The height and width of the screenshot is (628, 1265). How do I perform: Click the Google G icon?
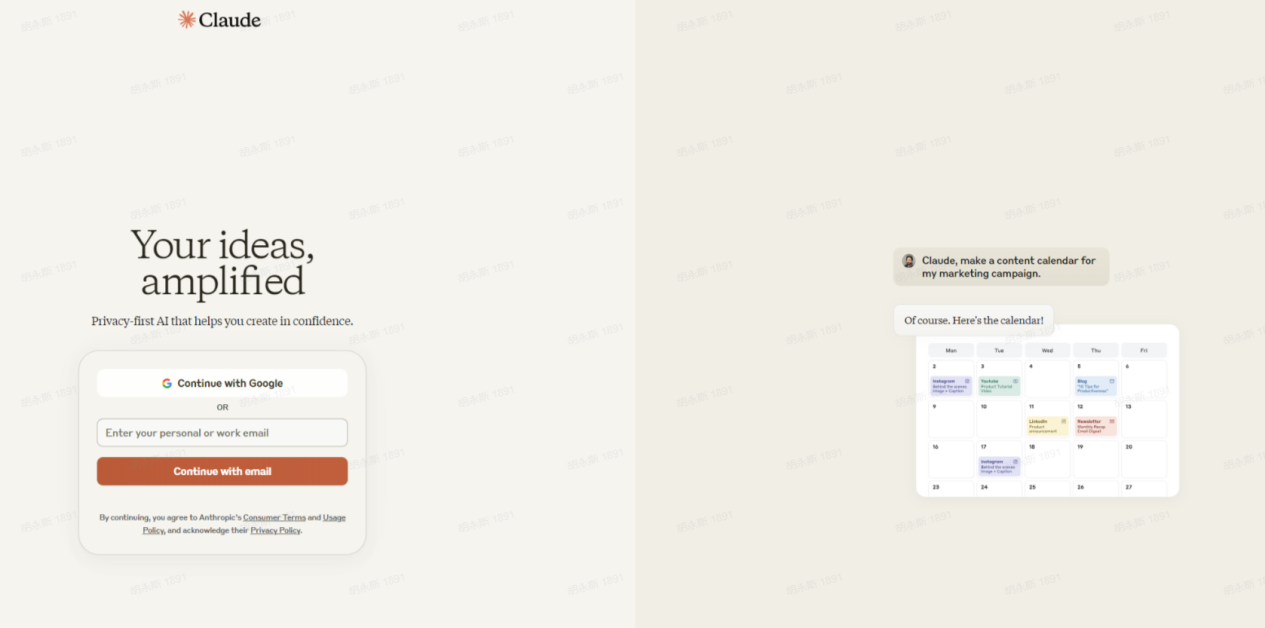point(167,383)
